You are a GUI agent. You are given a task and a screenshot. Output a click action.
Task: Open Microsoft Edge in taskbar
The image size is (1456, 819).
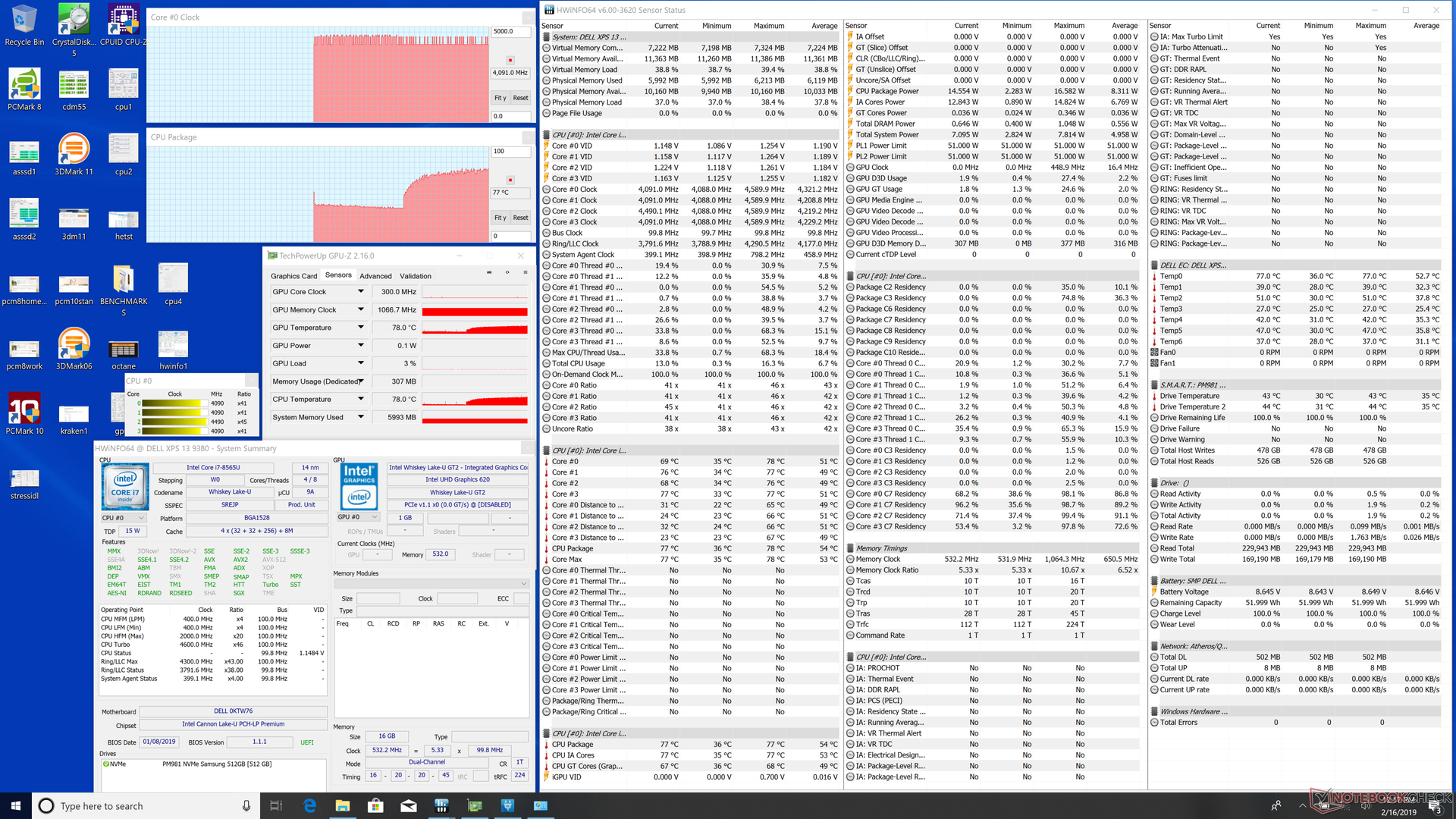pos(309,805)
